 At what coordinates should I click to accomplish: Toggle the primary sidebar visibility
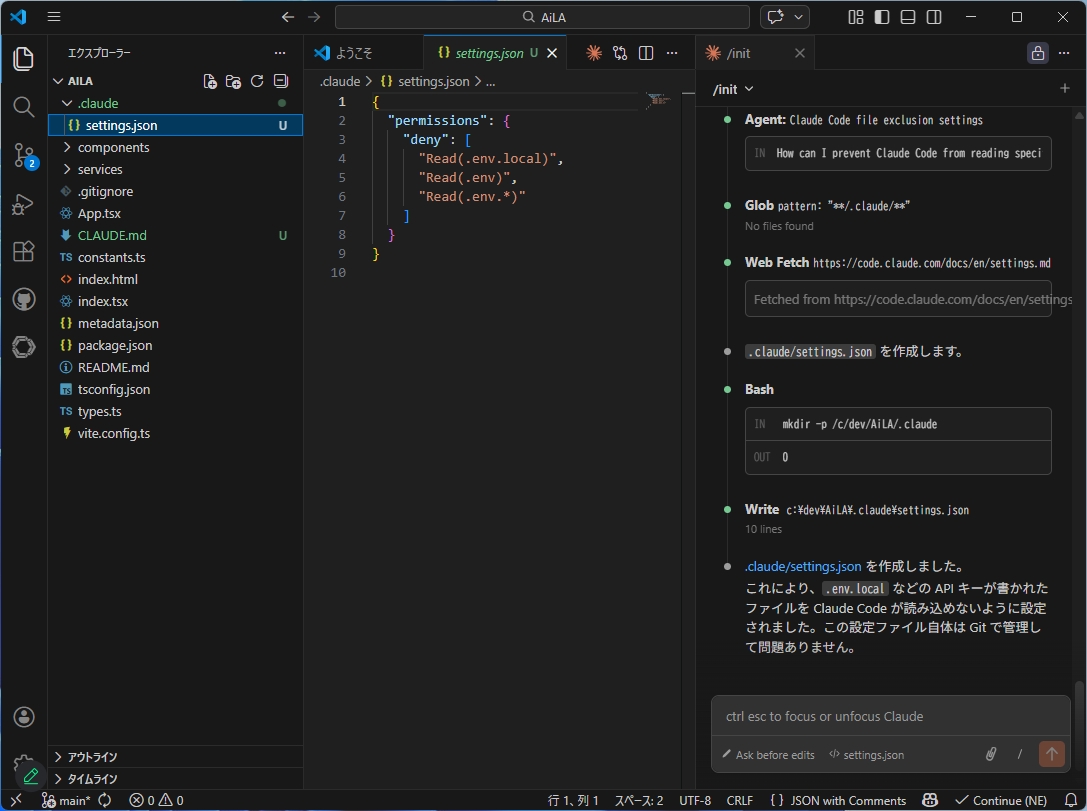pos(881,17)
